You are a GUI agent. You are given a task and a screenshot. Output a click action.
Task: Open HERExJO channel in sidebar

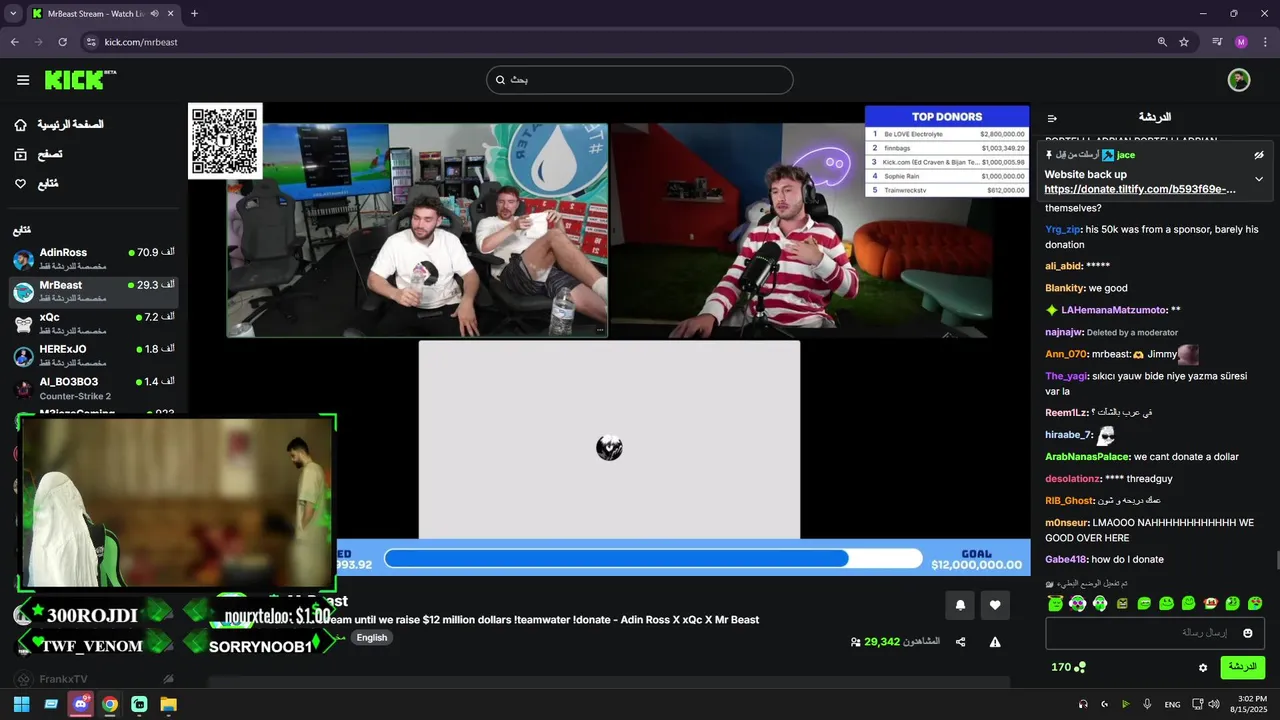94,356
